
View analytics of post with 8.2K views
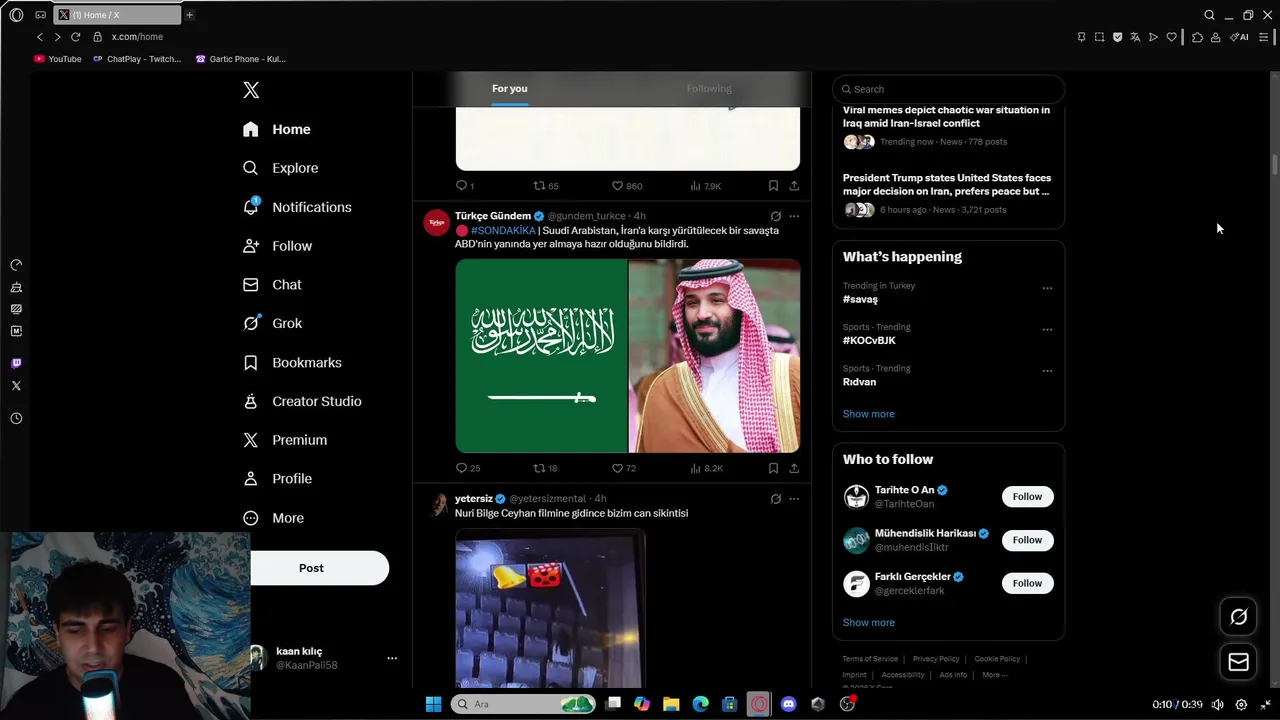coord(706,468)
